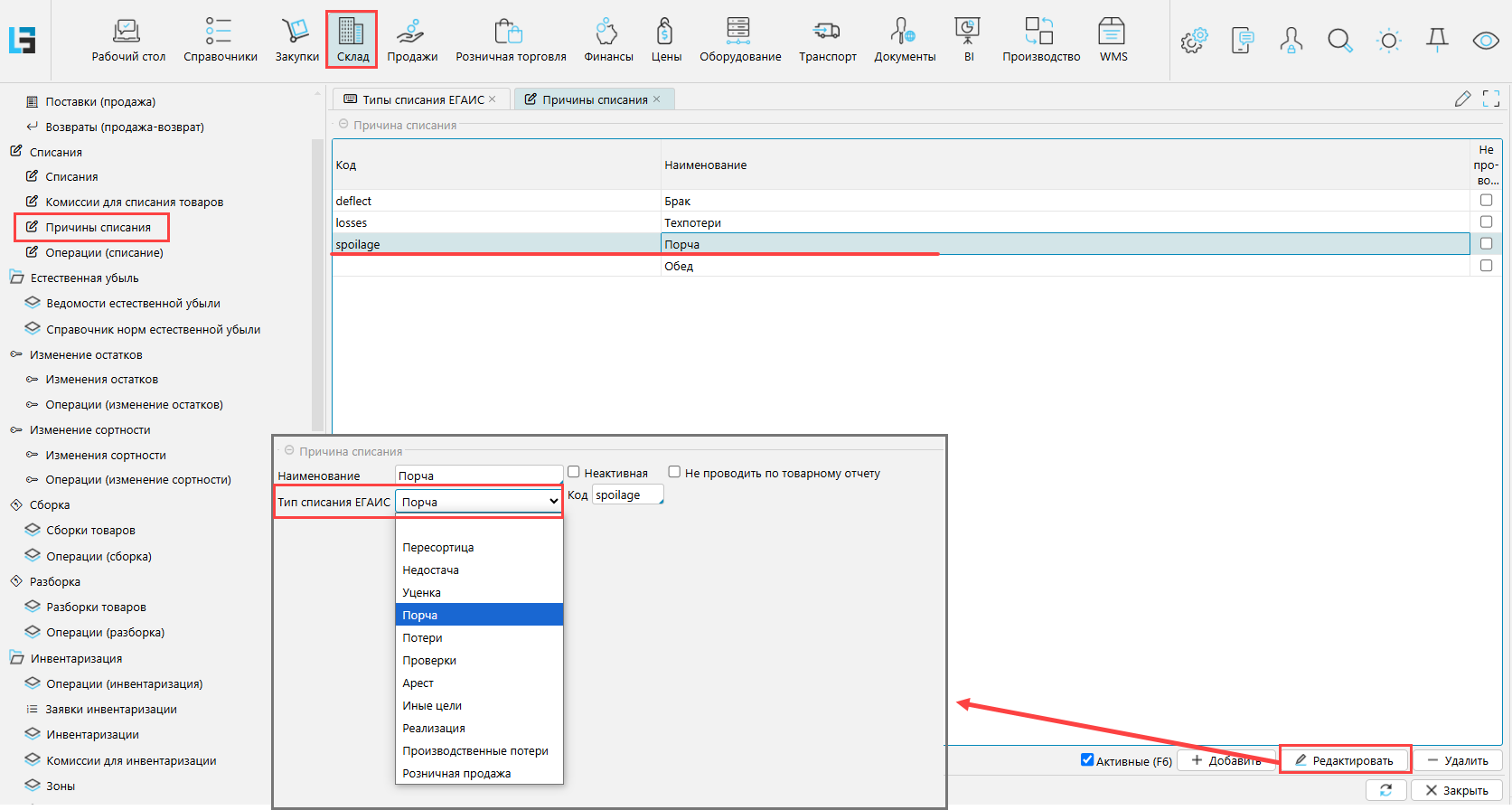The height and width of the screenshot is (810, 1512).
Task: Click the refresh button beside Закрыть
Action: 1385,790
